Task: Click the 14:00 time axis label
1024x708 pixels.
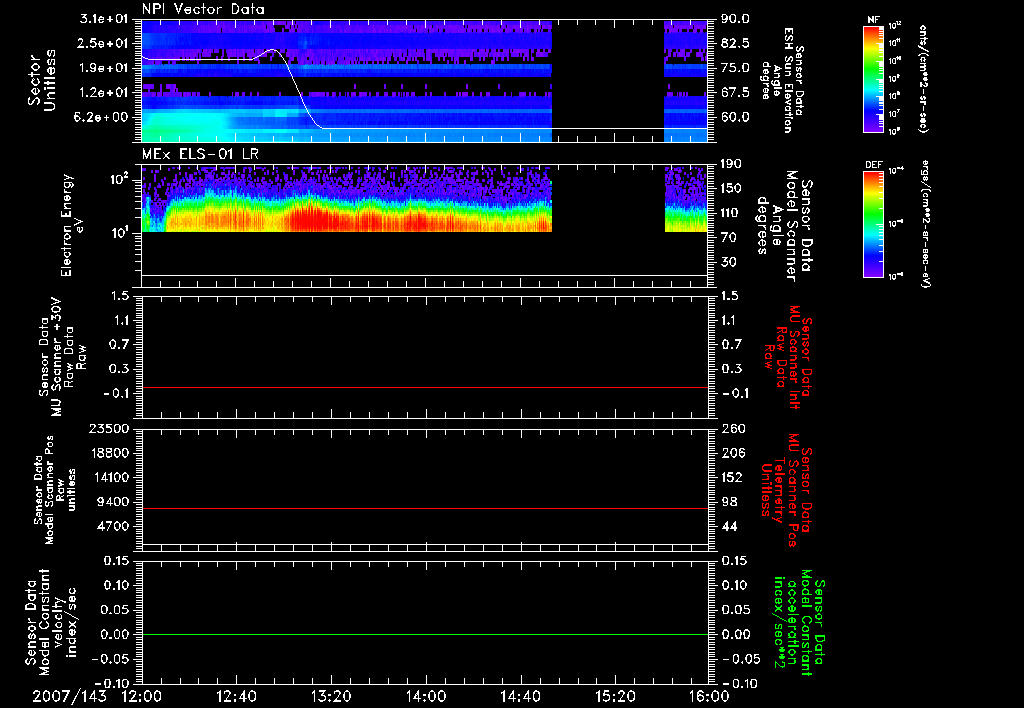Action: (x=426, y=696)
